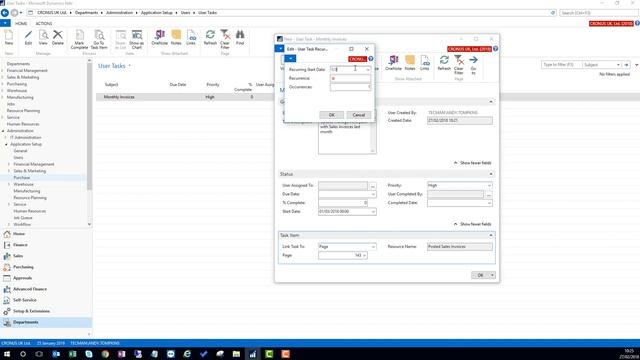640x360 pixels.
Task: Collapse the Administration tree node
Action: (x=3, y=131)
